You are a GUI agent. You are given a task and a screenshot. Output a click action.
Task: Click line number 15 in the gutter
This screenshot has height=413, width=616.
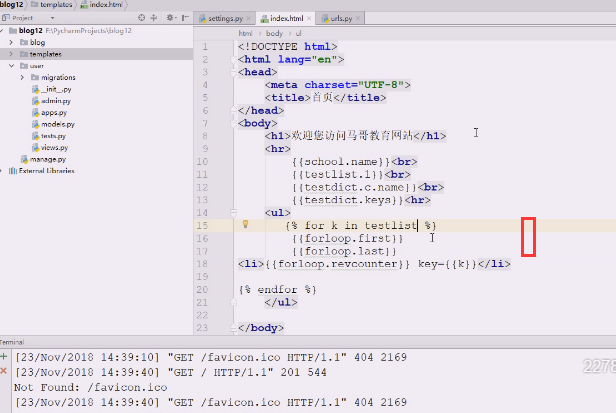(x=202, y=226)
